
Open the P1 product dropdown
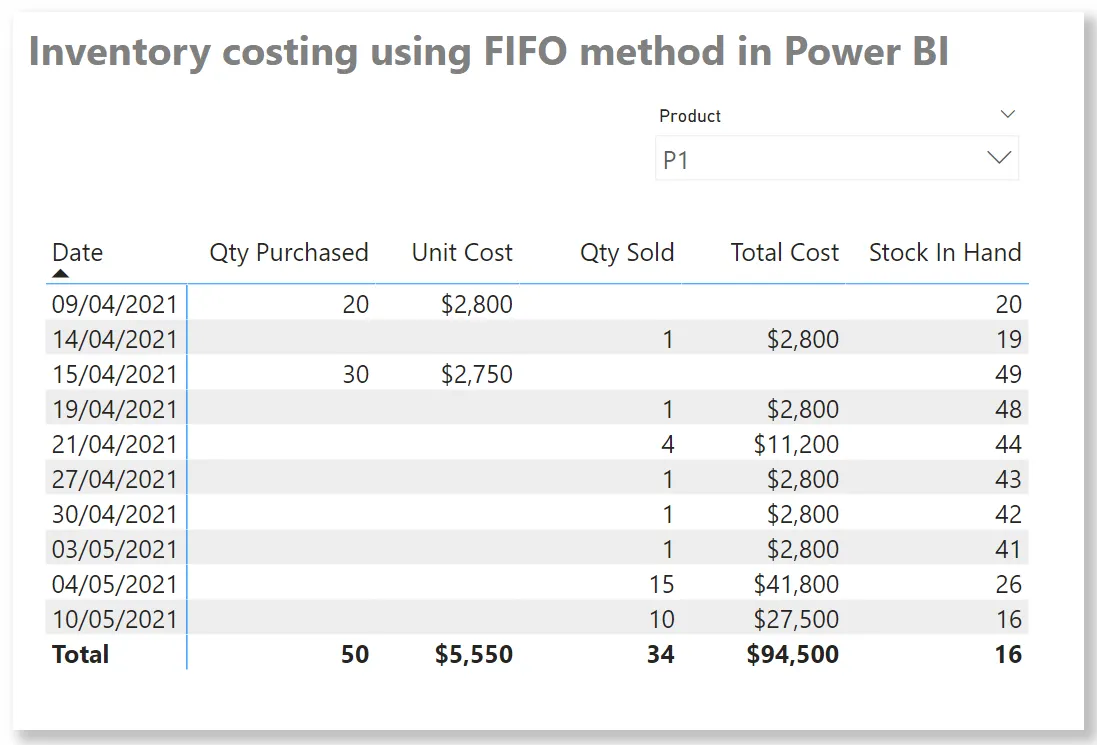(x=836, y=159)
